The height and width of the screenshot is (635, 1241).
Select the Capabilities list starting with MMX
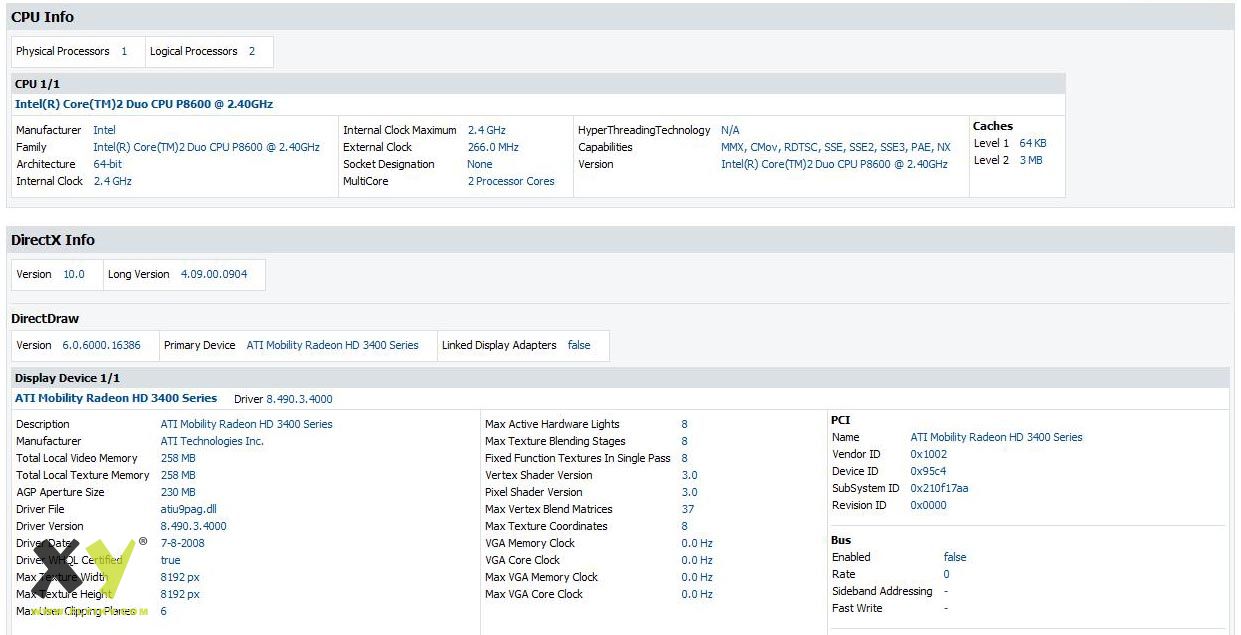[x=836, y=147]
